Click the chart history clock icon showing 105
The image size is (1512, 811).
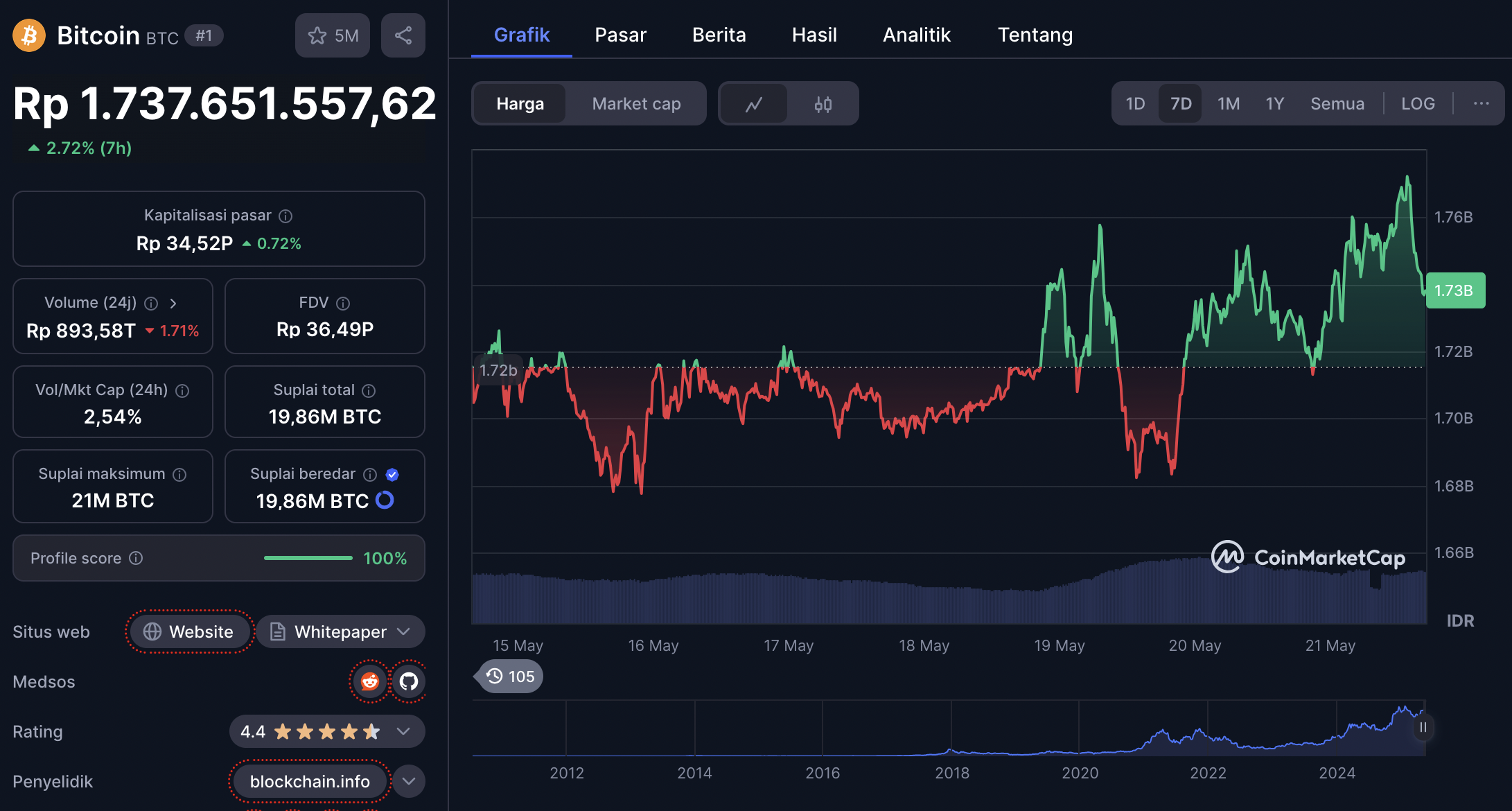(x=495, y=676)
